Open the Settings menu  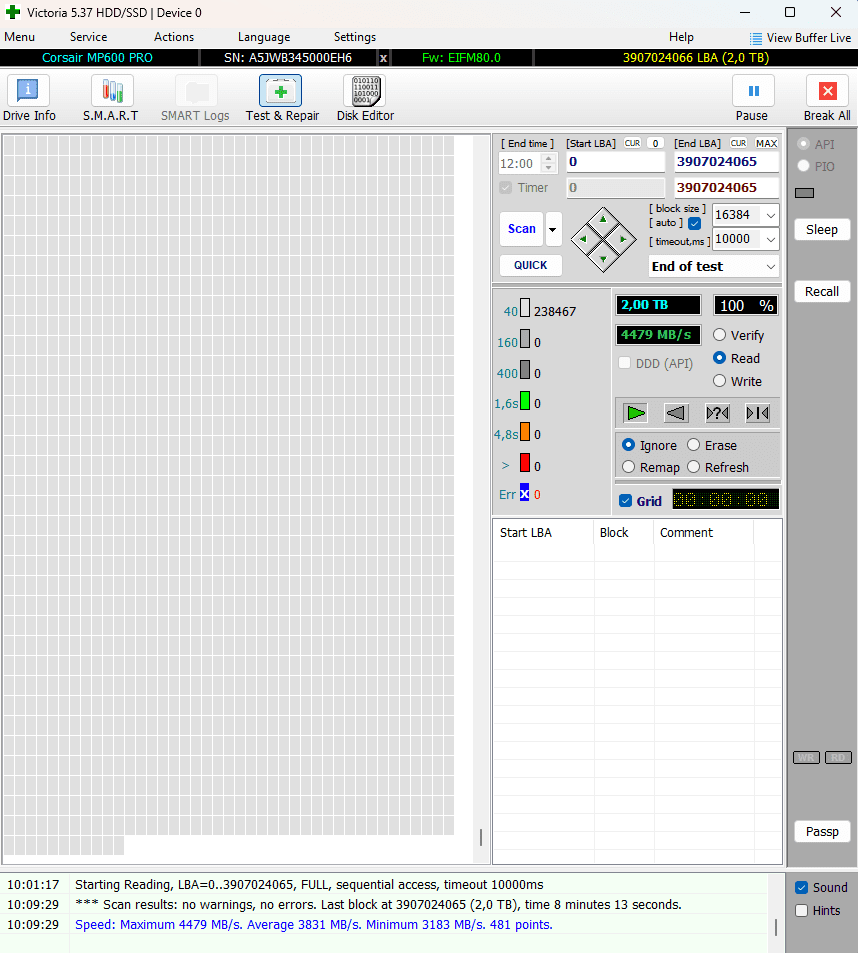pos(355,37)
